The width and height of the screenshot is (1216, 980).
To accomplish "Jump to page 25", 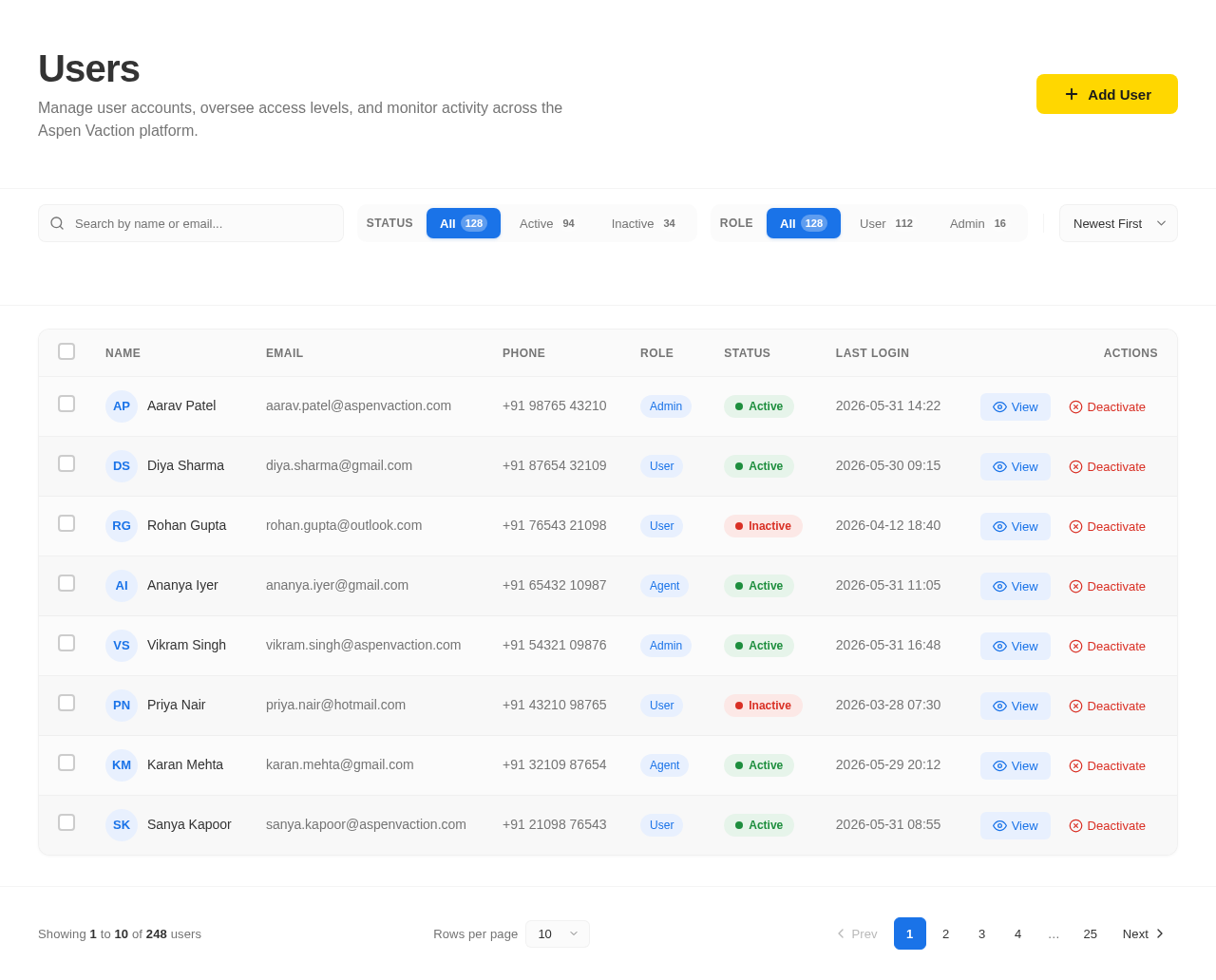I will (x=1091, y=933).
